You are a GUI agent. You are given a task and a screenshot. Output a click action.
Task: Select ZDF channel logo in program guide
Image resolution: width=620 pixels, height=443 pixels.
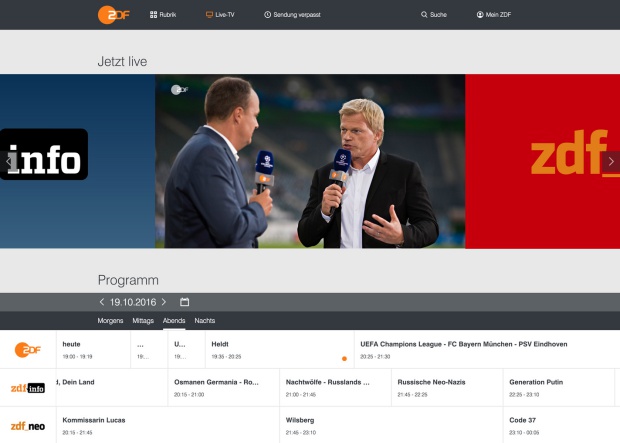(28, 350)
